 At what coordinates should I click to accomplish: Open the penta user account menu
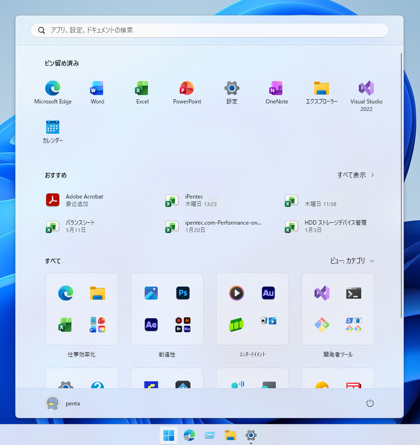point(63,403)
